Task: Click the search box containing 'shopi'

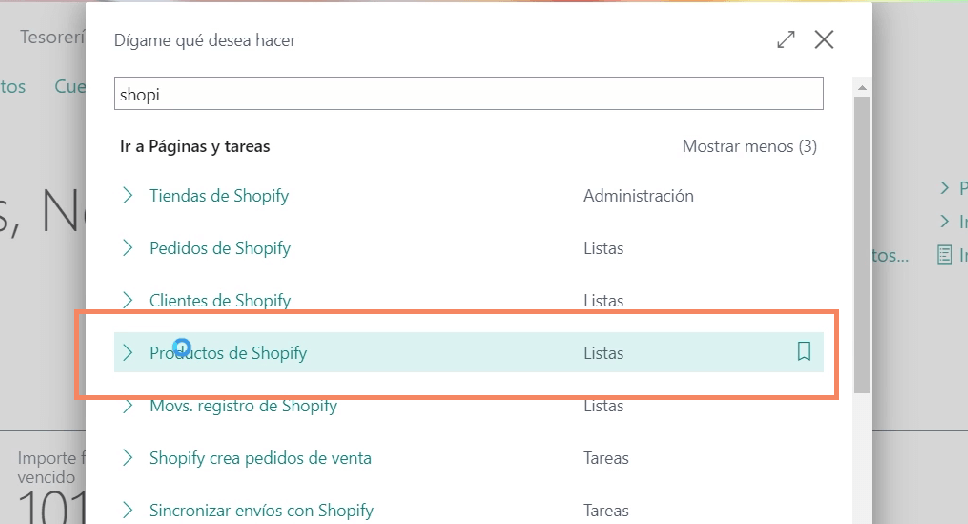Action: click(x=468, y=95)
